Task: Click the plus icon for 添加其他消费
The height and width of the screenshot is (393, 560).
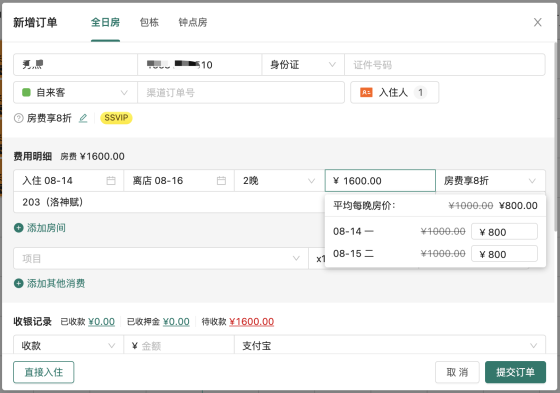Action: [19, 283]
